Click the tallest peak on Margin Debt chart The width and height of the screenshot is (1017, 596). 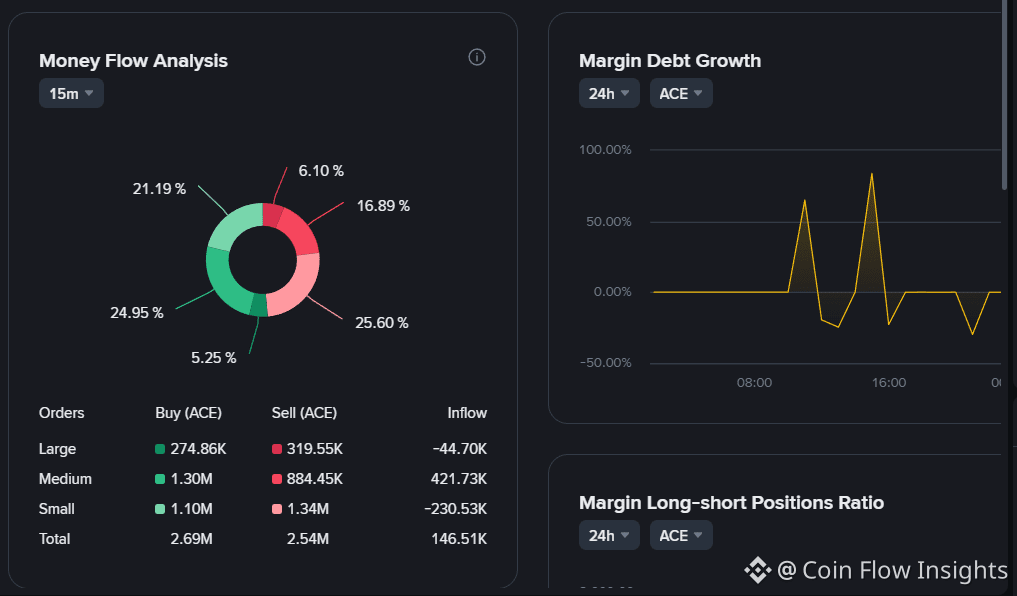tap(872, 174)
